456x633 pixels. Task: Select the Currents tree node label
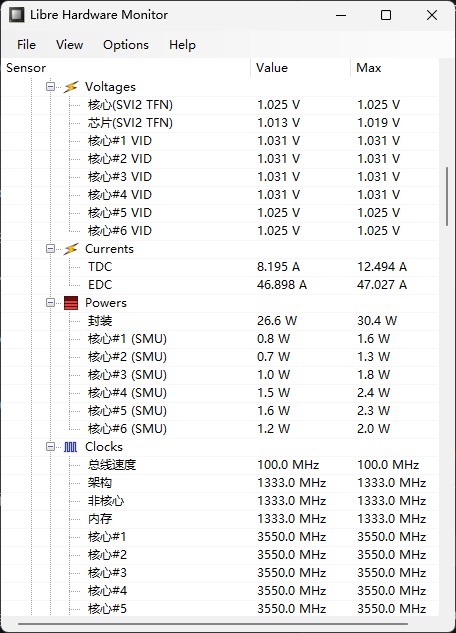[109, 249]
